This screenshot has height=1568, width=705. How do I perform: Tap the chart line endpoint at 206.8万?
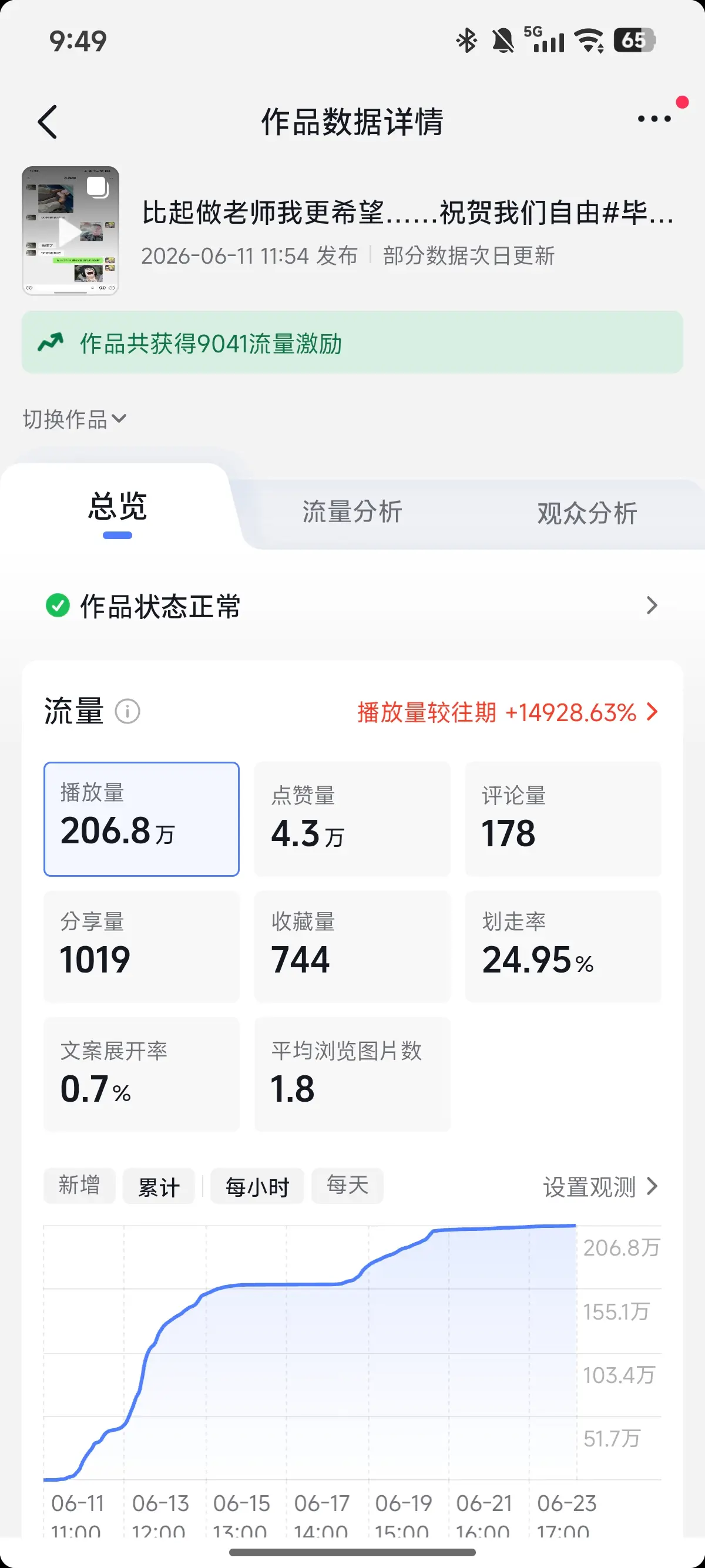(x=575, y=1225)
